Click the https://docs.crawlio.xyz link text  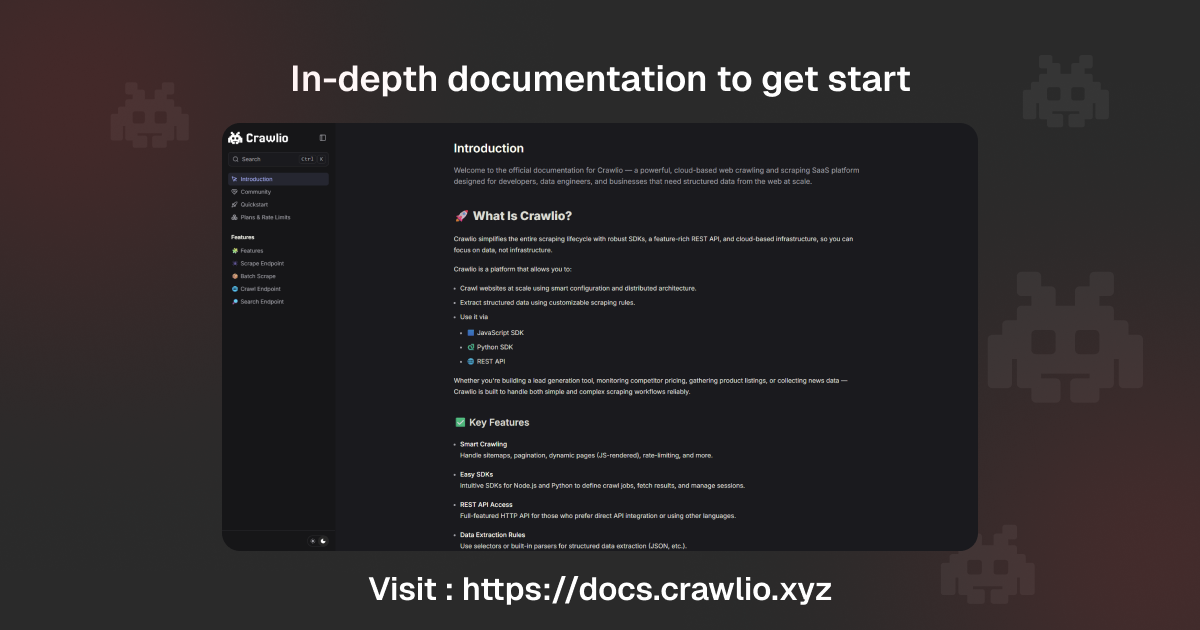pos(647,589)
